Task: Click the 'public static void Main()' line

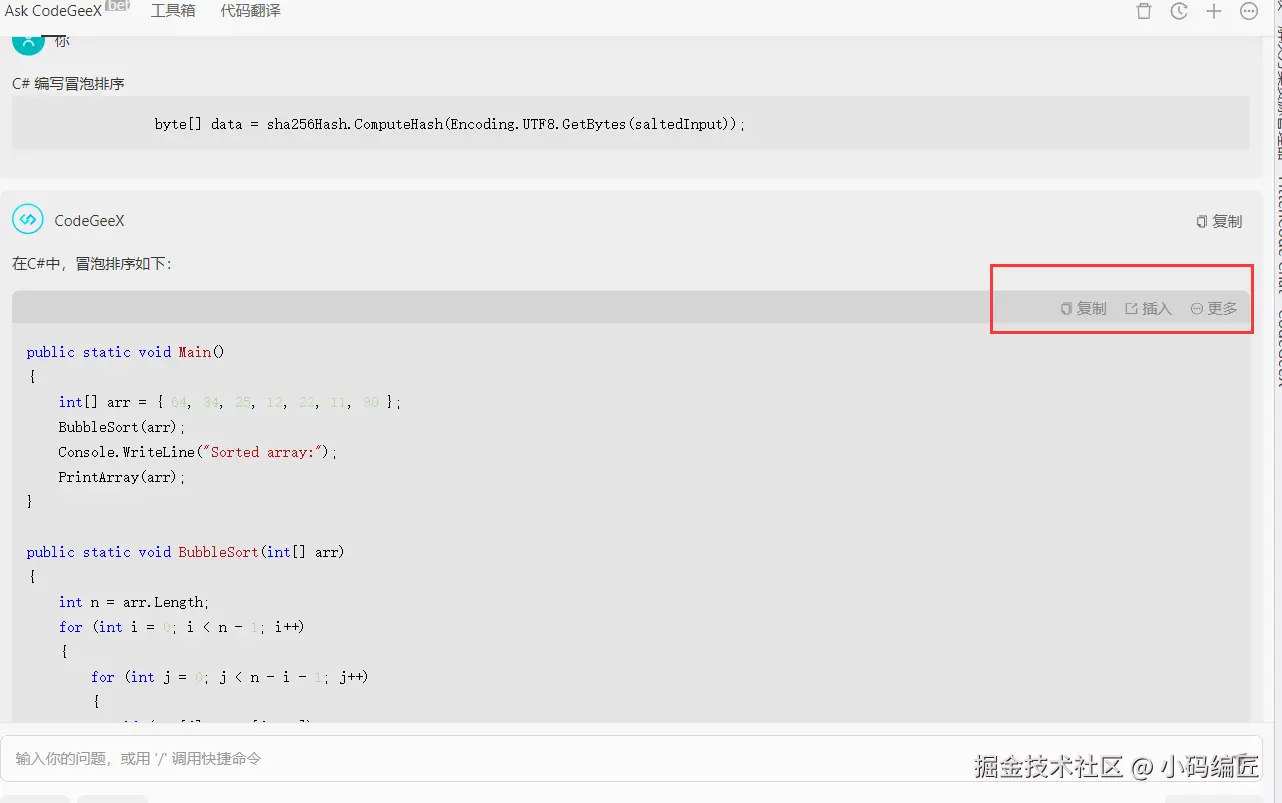Action: [x=126, y=352]
